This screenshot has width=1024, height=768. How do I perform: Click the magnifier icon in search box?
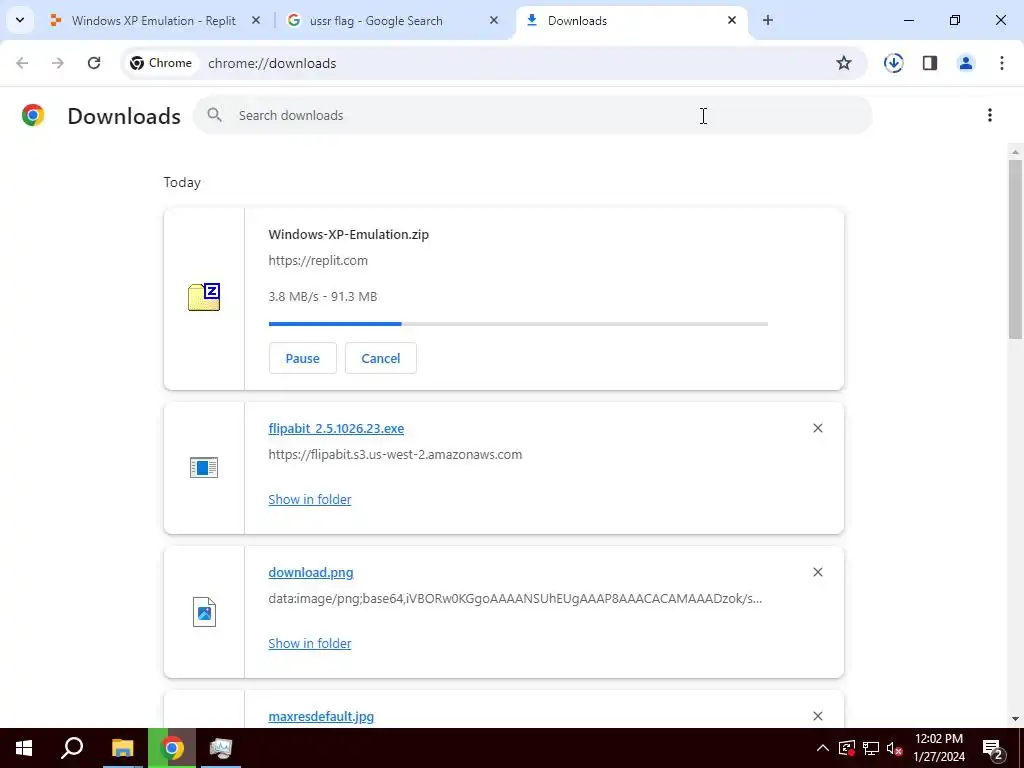click(214, 115)
